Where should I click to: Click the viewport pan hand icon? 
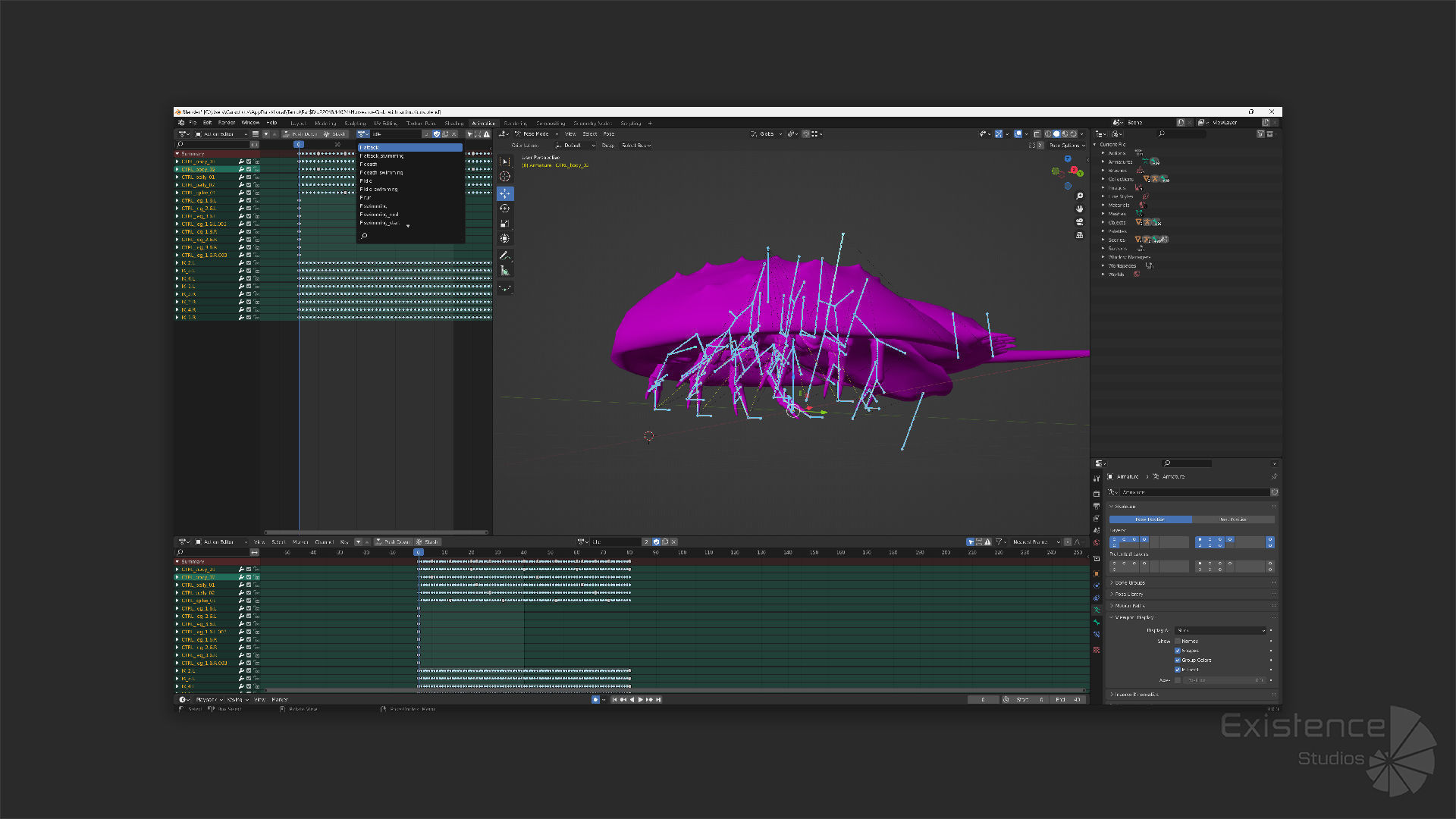pyautogui.click(x=1079, y=209)
